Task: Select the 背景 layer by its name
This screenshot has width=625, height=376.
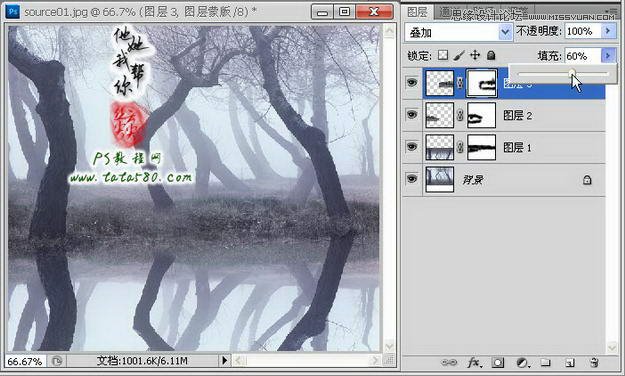Action: (x=473, y=180)
